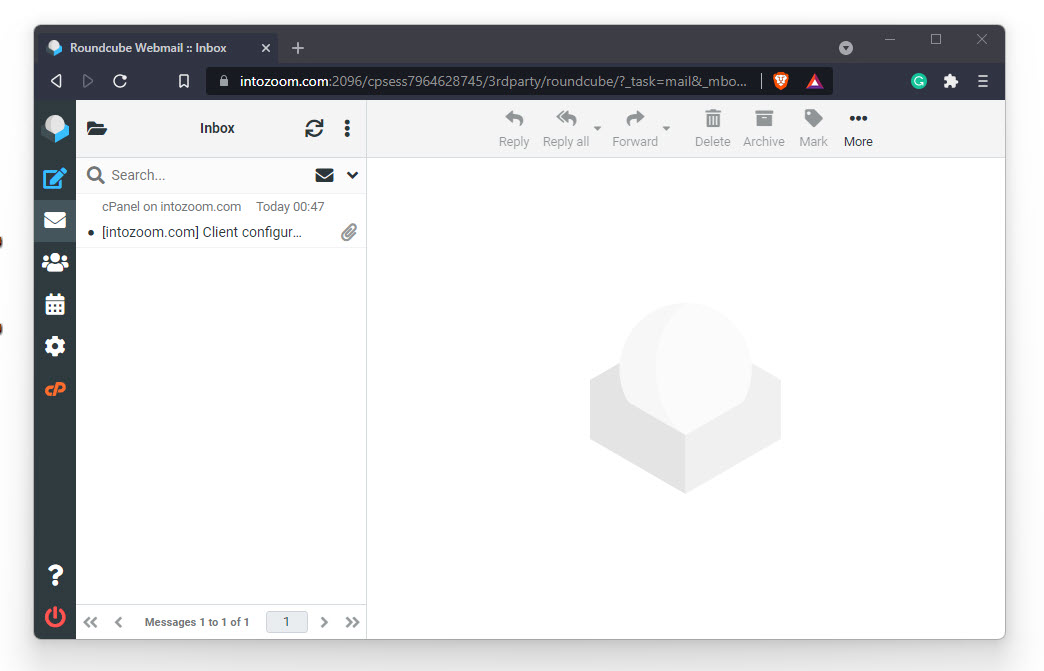Go to the previous page of messages
Image resolution: width=1044 pixels, height=671 pixels.
click(x=119, y=622)
